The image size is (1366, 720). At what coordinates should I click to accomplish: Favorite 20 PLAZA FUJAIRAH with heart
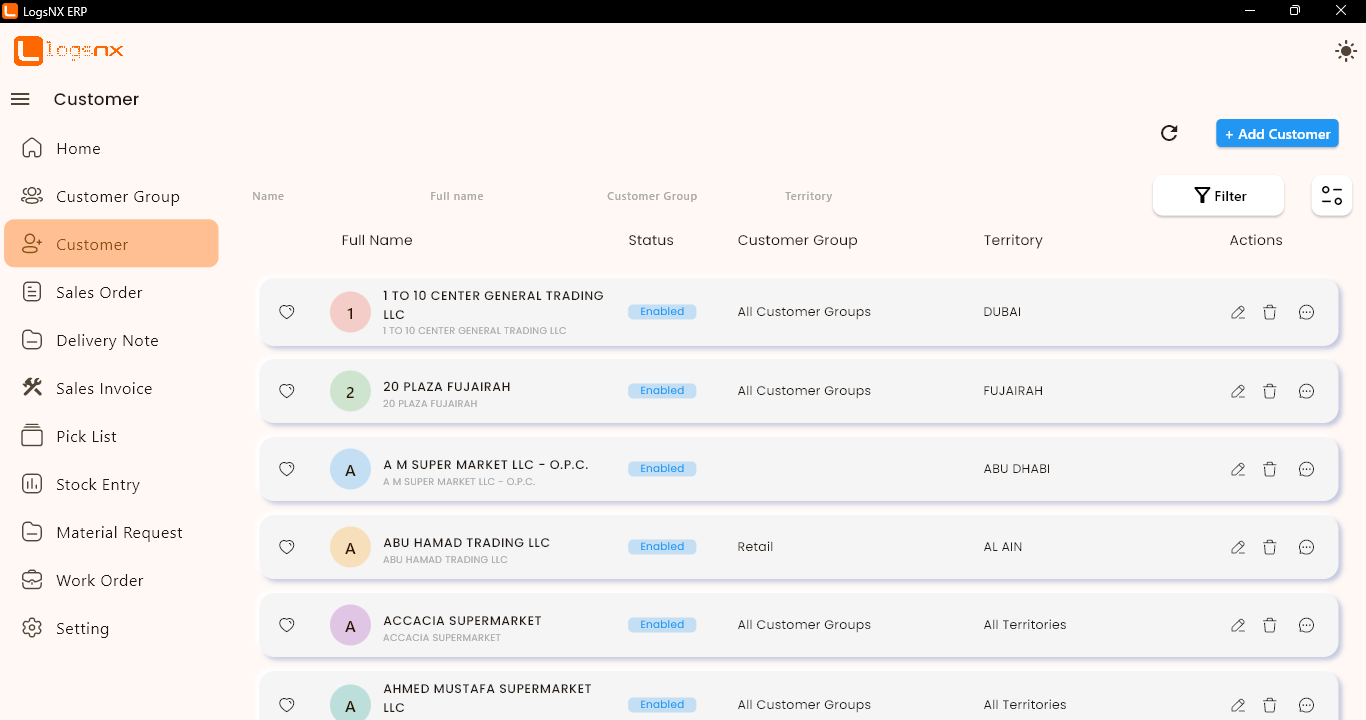tap(287, 391)
